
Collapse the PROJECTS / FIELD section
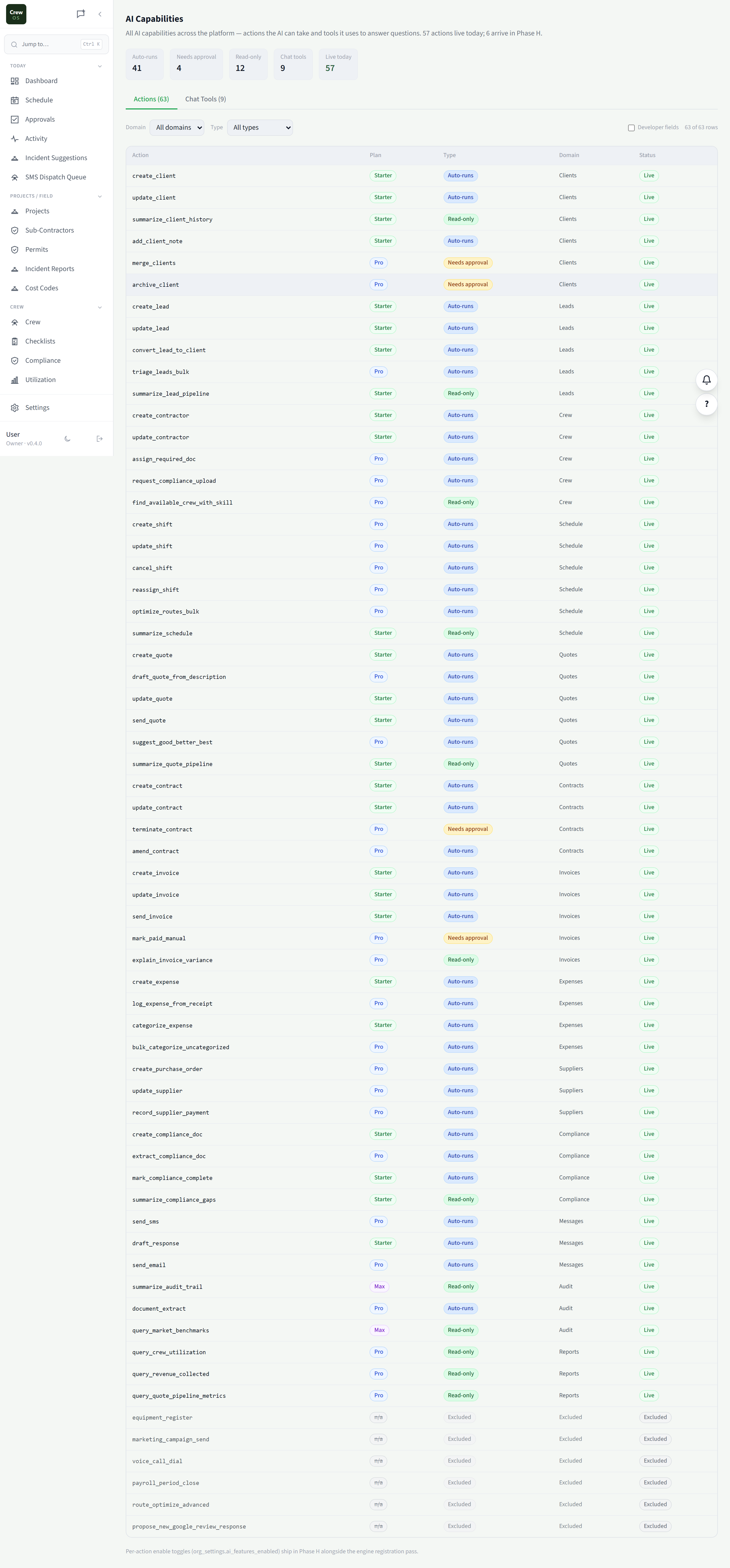coord(100,197)
